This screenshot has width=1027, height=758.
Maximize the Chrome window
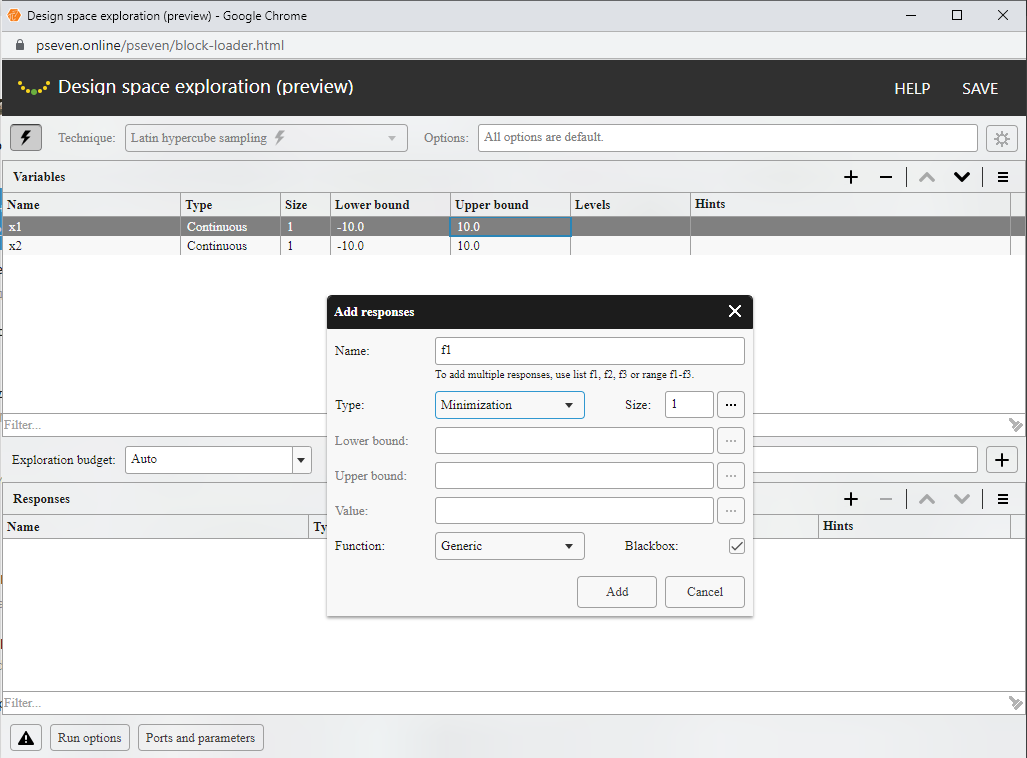click(957, 15)
